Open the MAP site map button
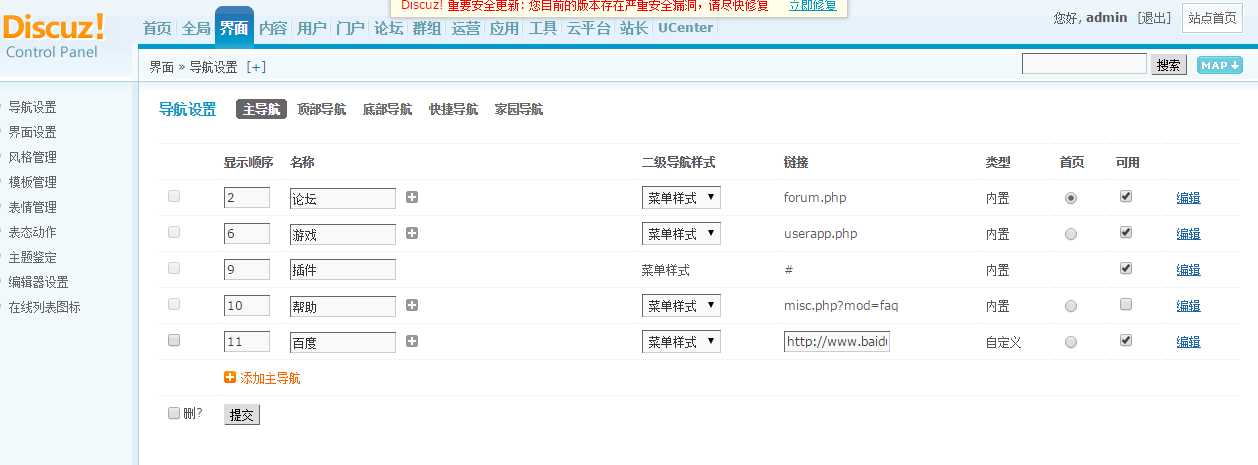The image size is (1258, 465). [x=1219, y=65]
